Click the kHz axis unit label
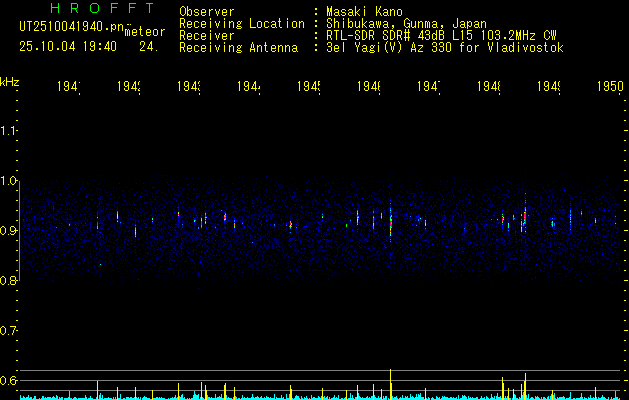 (x=10, y=82)
